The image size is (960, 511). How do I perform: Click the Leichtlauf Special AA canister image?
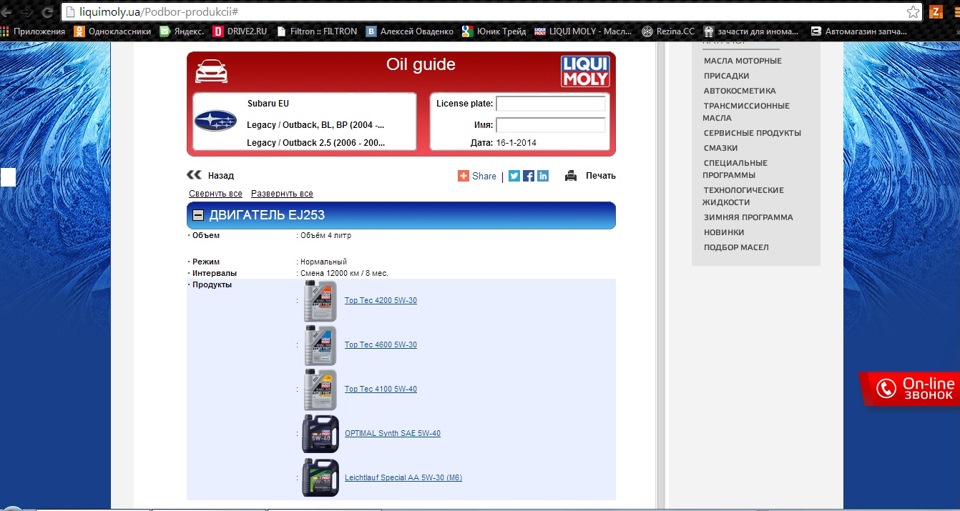[320, 477]
